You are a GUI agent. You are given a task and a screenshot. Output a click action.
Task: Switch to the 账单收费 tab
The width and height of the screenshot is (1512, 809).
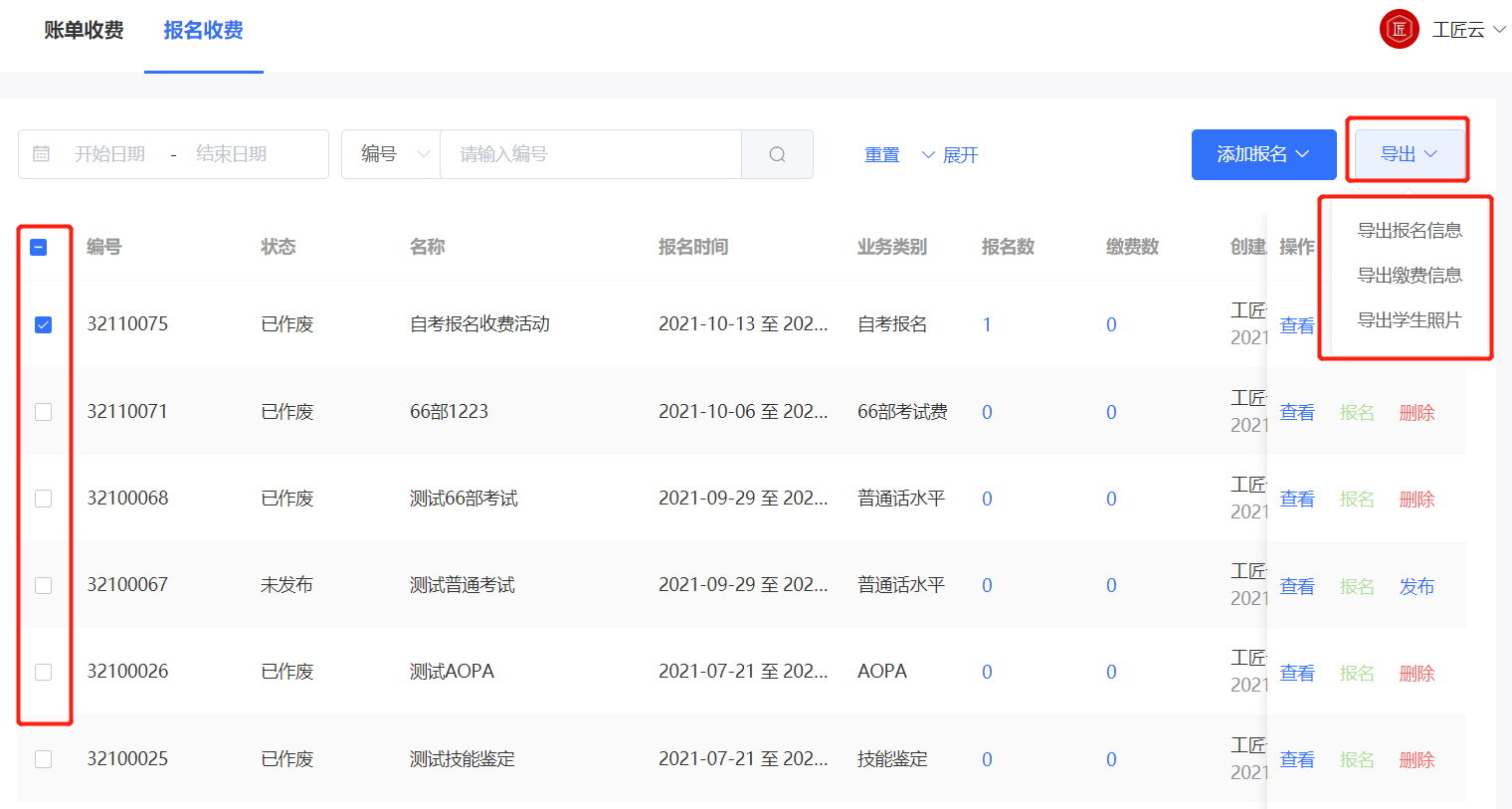(x=84, y=30)
